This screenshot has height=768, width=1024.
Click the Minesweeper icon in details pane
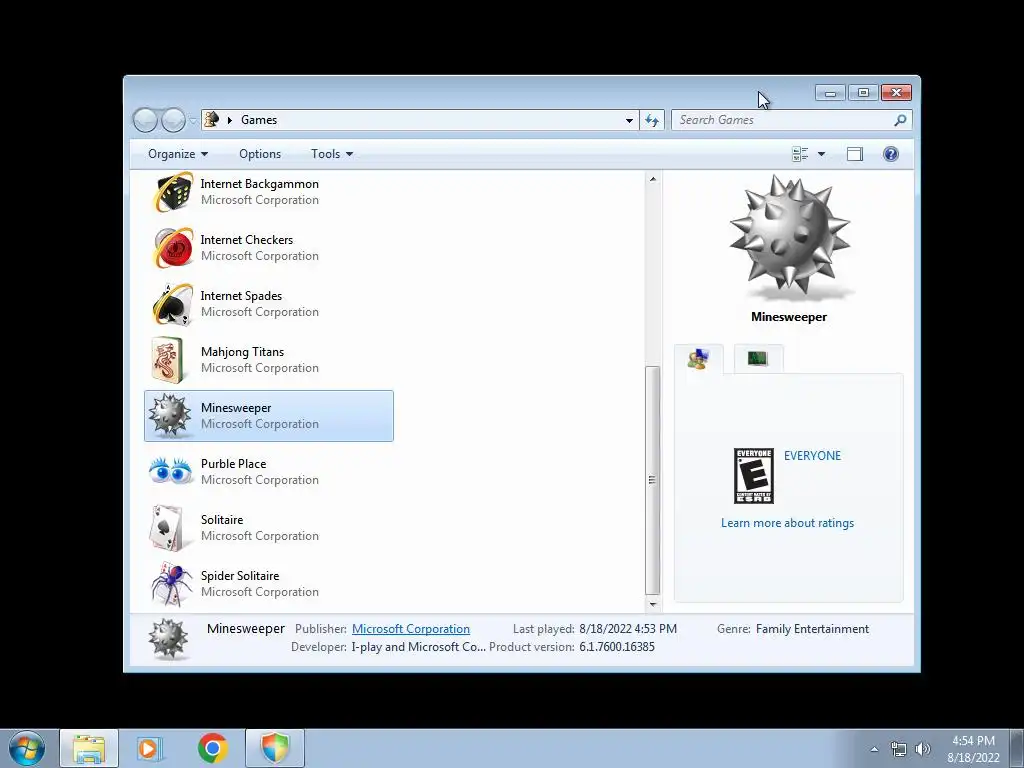(168, 639)
